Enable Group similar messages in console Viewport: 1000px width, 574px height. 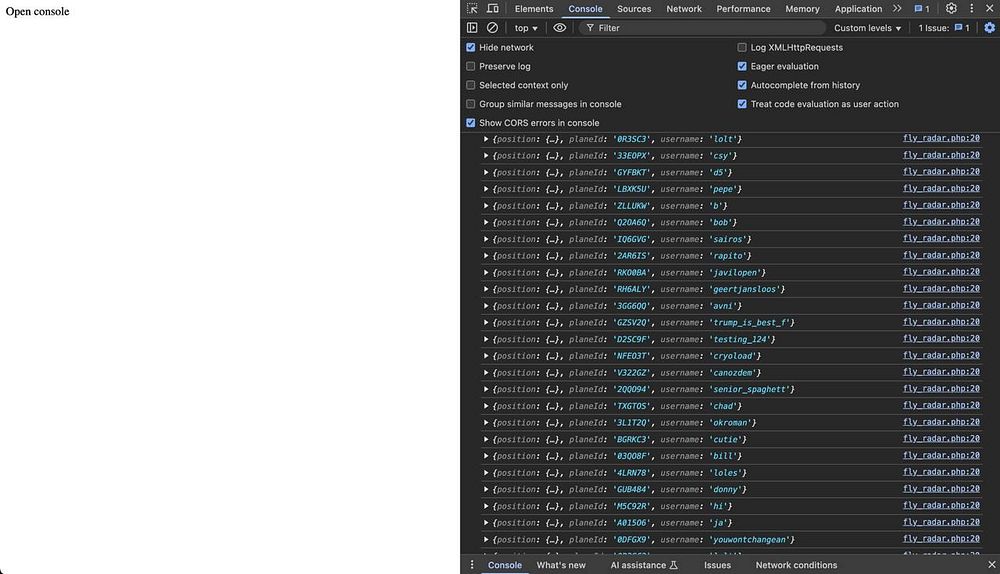click(471, 104)
